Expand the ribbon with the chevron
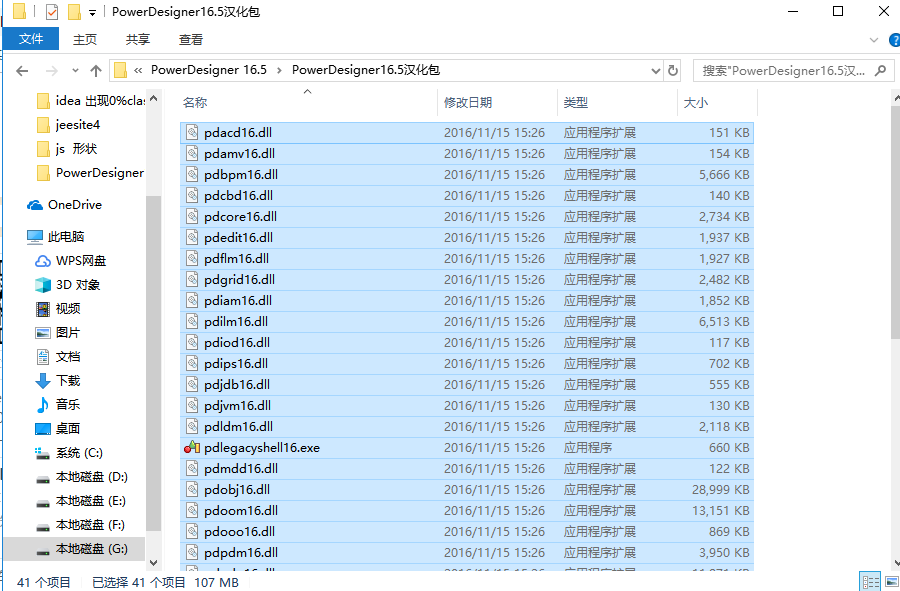900x591 pixels. pos(874,40)
